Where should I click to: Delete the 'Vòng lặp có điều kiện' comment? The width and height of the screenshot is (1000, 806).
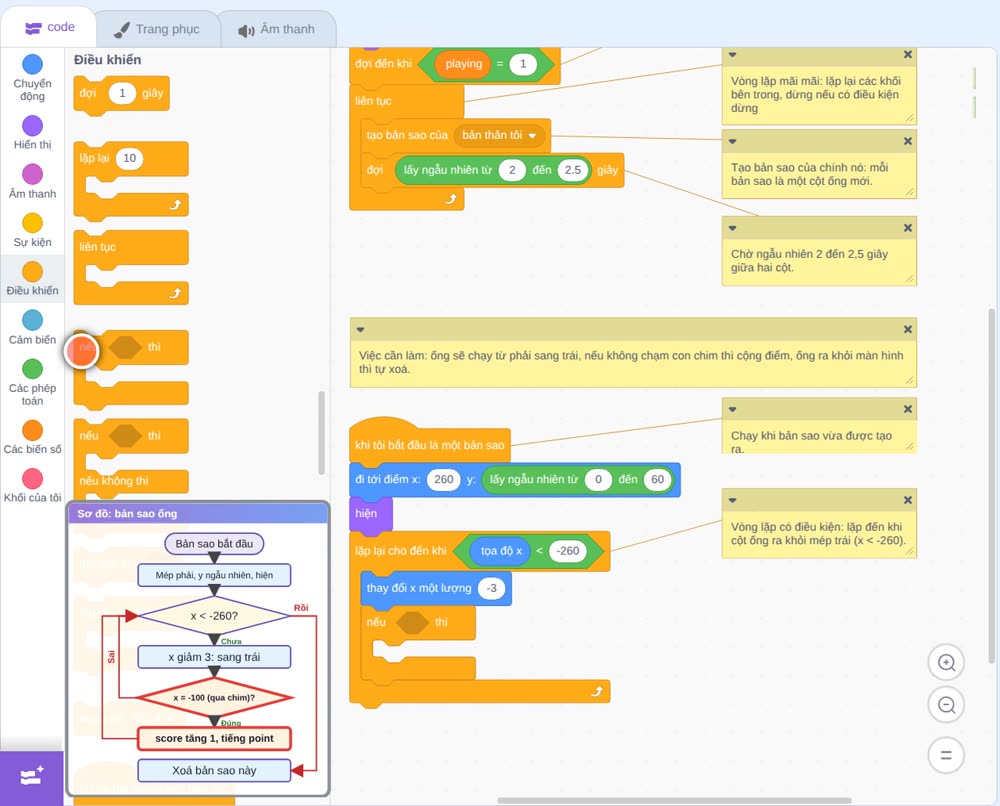908,500
